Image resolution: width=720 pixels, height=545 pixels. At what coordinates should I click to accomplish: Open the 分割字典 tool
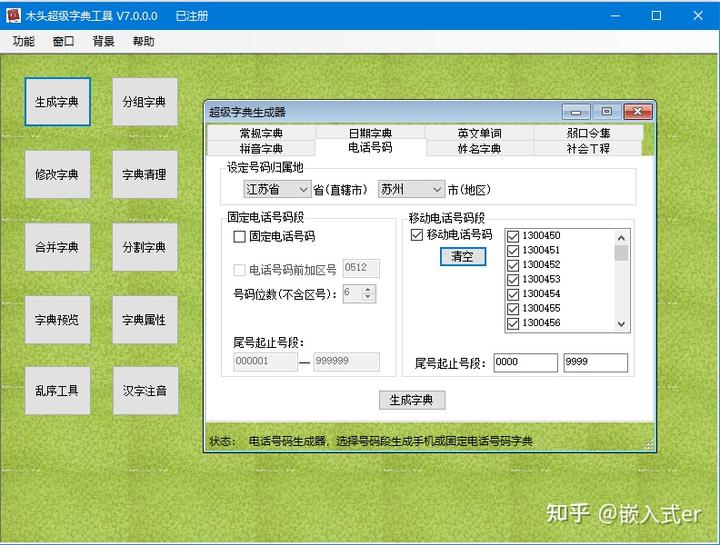pyautogui.click(x=145, y=247)
